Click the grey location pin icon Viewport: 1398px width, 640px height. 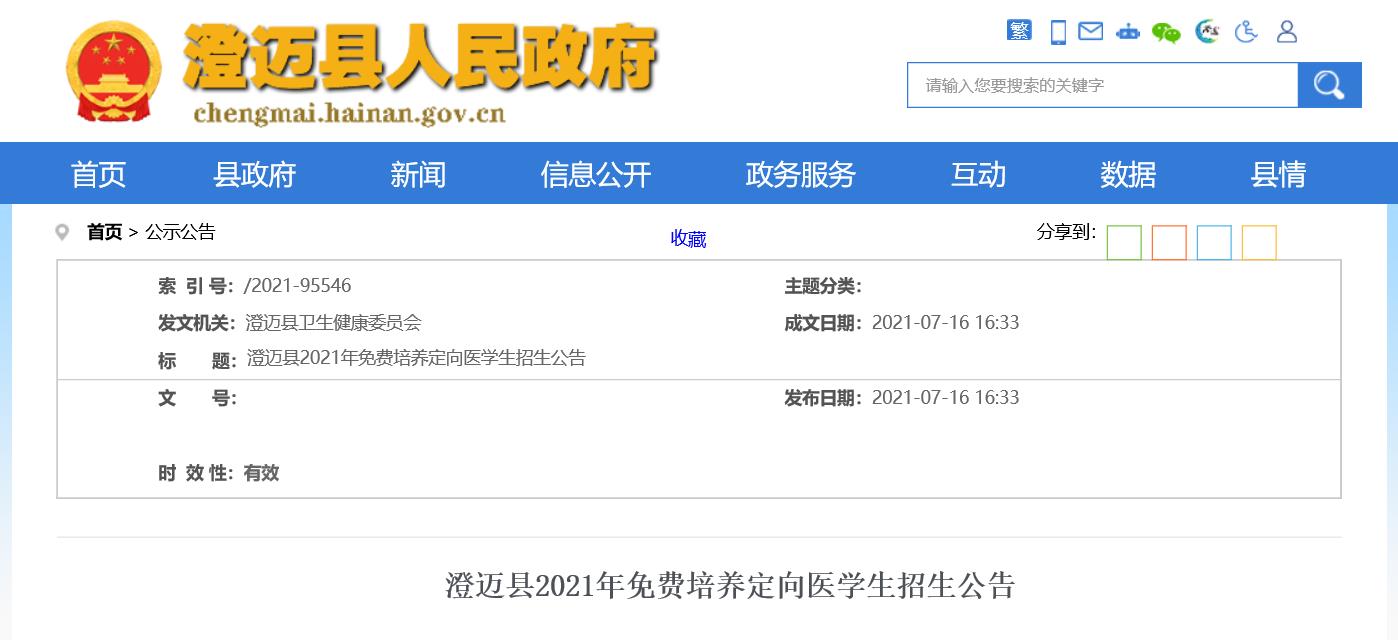click(x=62, y=233)
